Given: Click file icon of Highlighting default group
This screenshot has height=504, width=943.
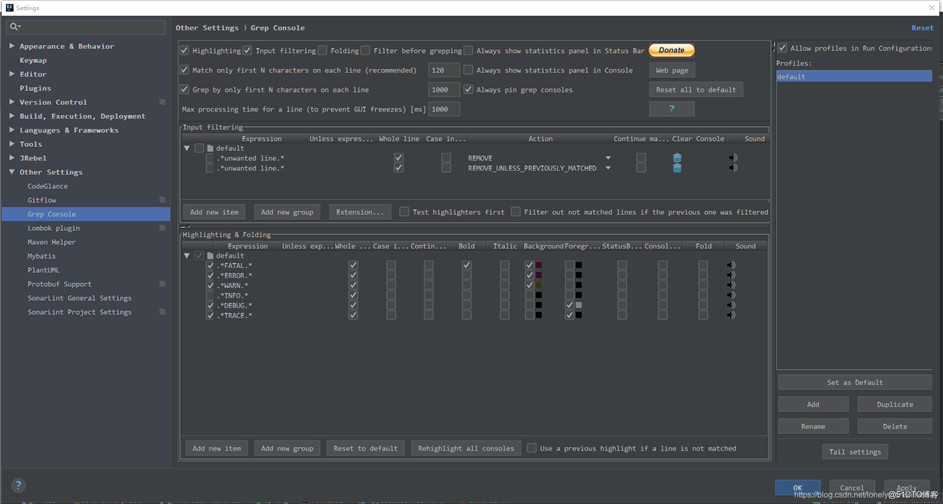Looking at the screenshot, I should [x=210, y=256].
